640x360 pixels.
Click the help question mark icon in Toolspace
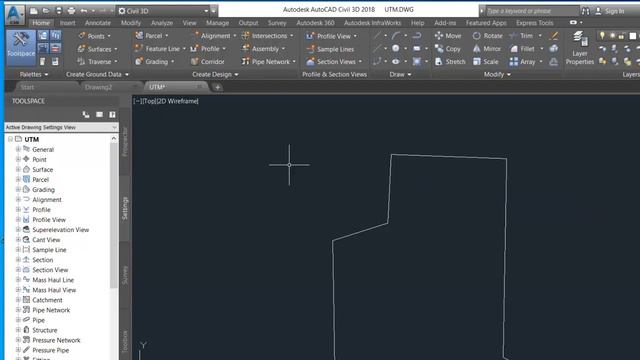point(112,115)
